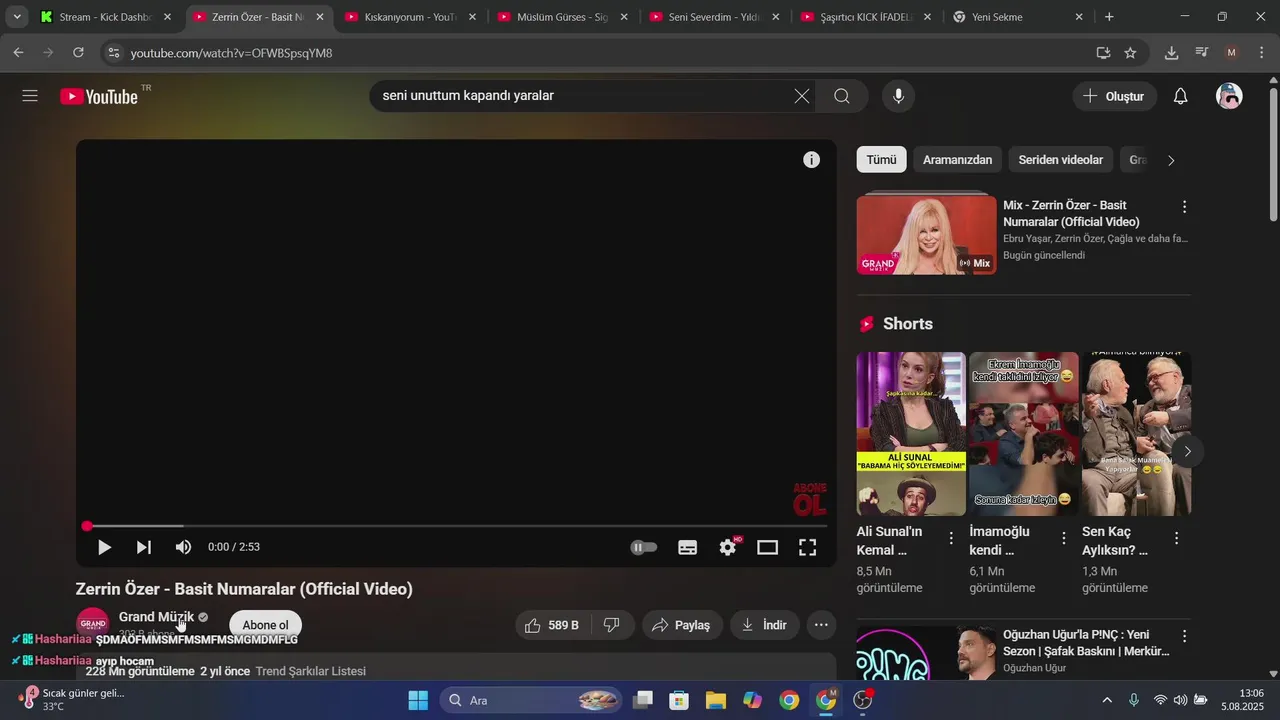The width and height of the screenshot is (1280, 720).
Task: Toggle subtitles captions button
Action: point(688,547)
